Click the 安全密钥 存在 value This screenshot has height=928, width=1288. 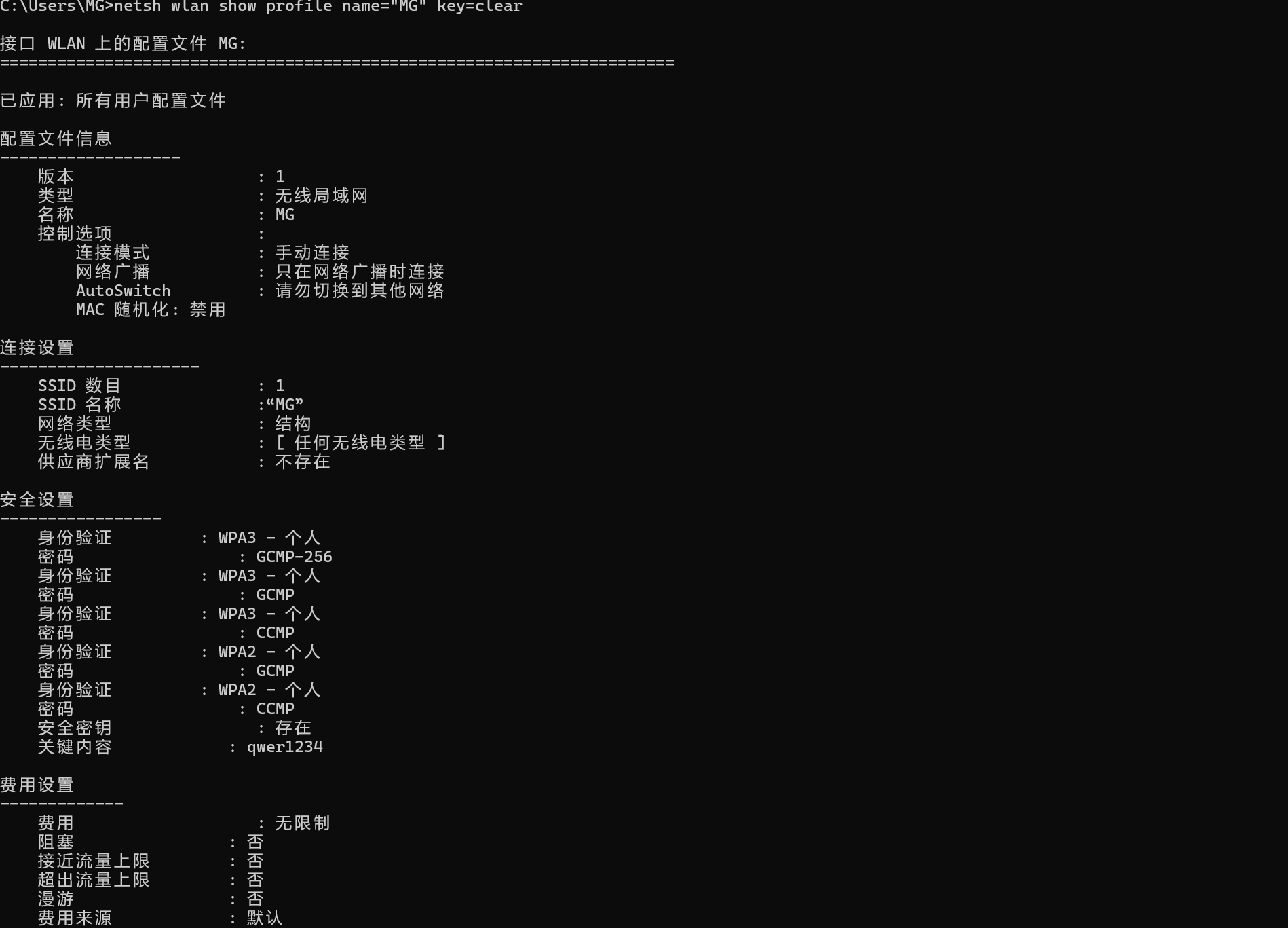coord(293,728)
